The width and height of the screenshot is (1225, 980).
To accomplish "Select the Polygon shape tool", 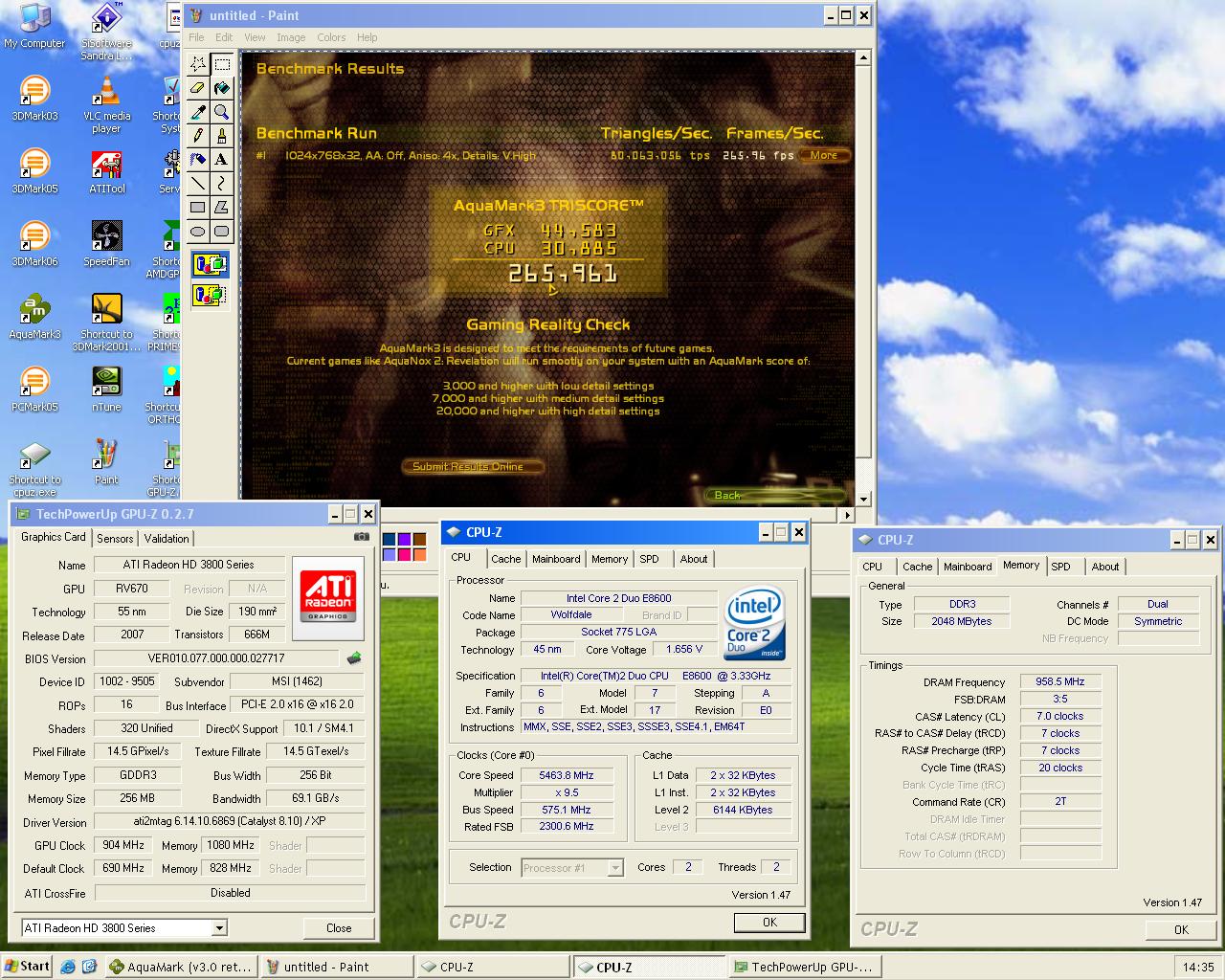I will [222, 207].
